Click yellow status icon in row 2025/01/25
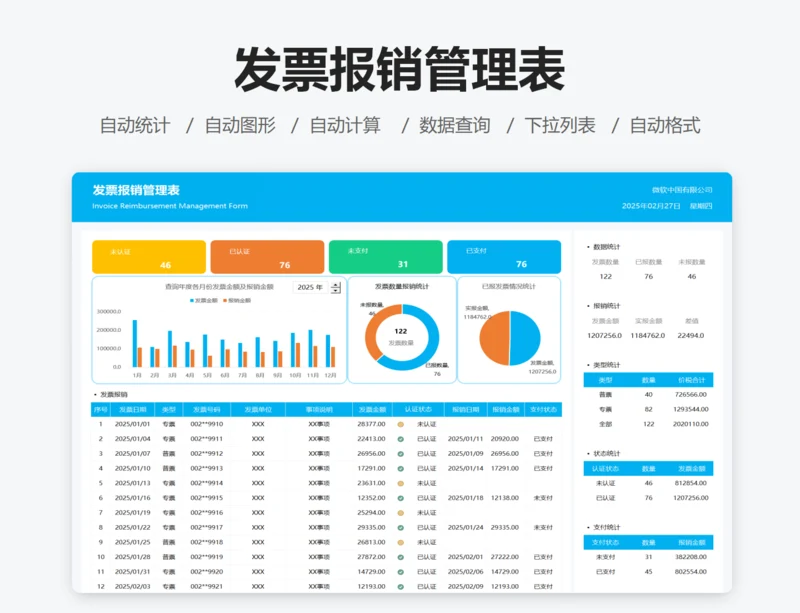This screenshot has height=613, width=800. click(401, 543)
